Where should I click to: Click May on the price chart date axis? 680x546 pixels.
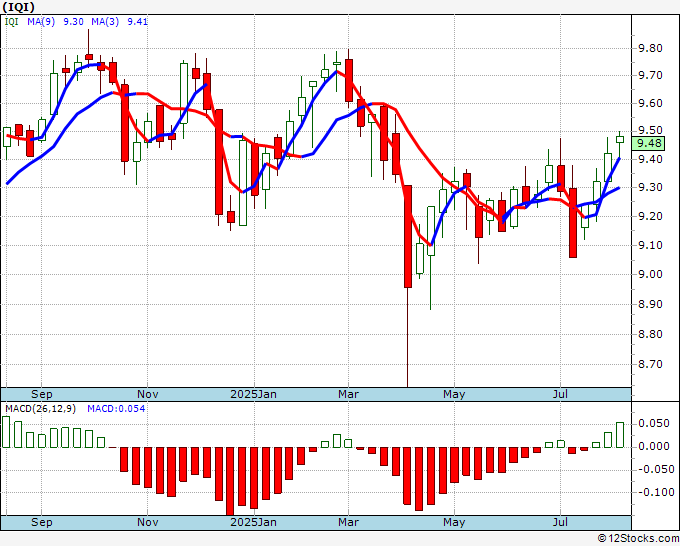[454, 394]
